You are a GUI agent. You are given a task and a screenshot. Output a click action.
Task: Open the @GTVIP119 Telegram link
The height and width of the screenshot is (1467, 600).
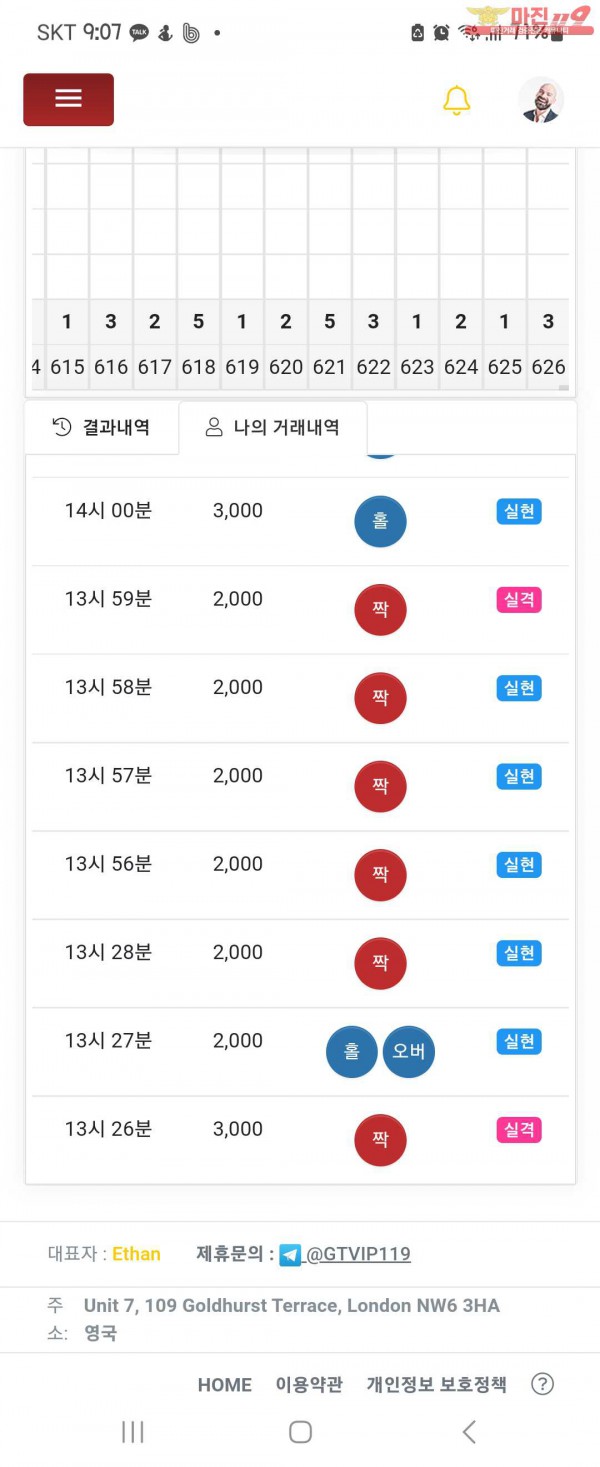tap(357, 1254)
